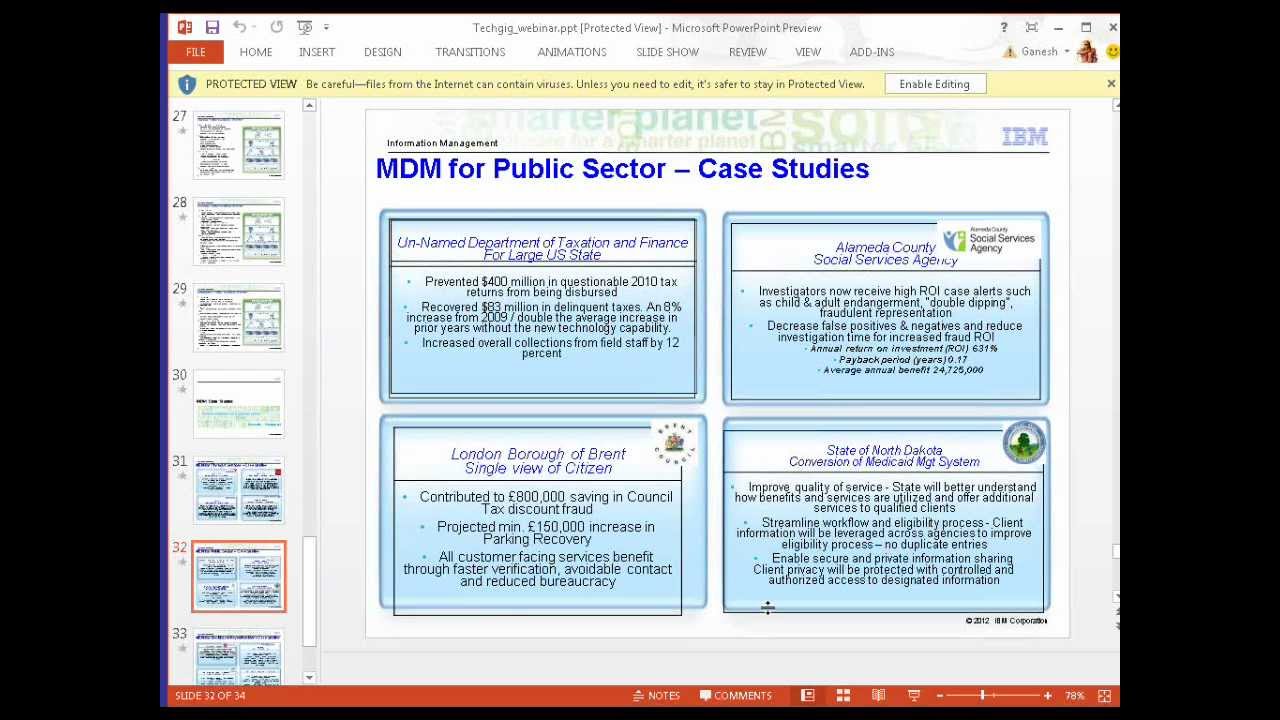Image resolution: width=1280 pixels, height=720 pixels.
Task: Save the presentation using the floppy disk icon
Action: tap(212, 27)
